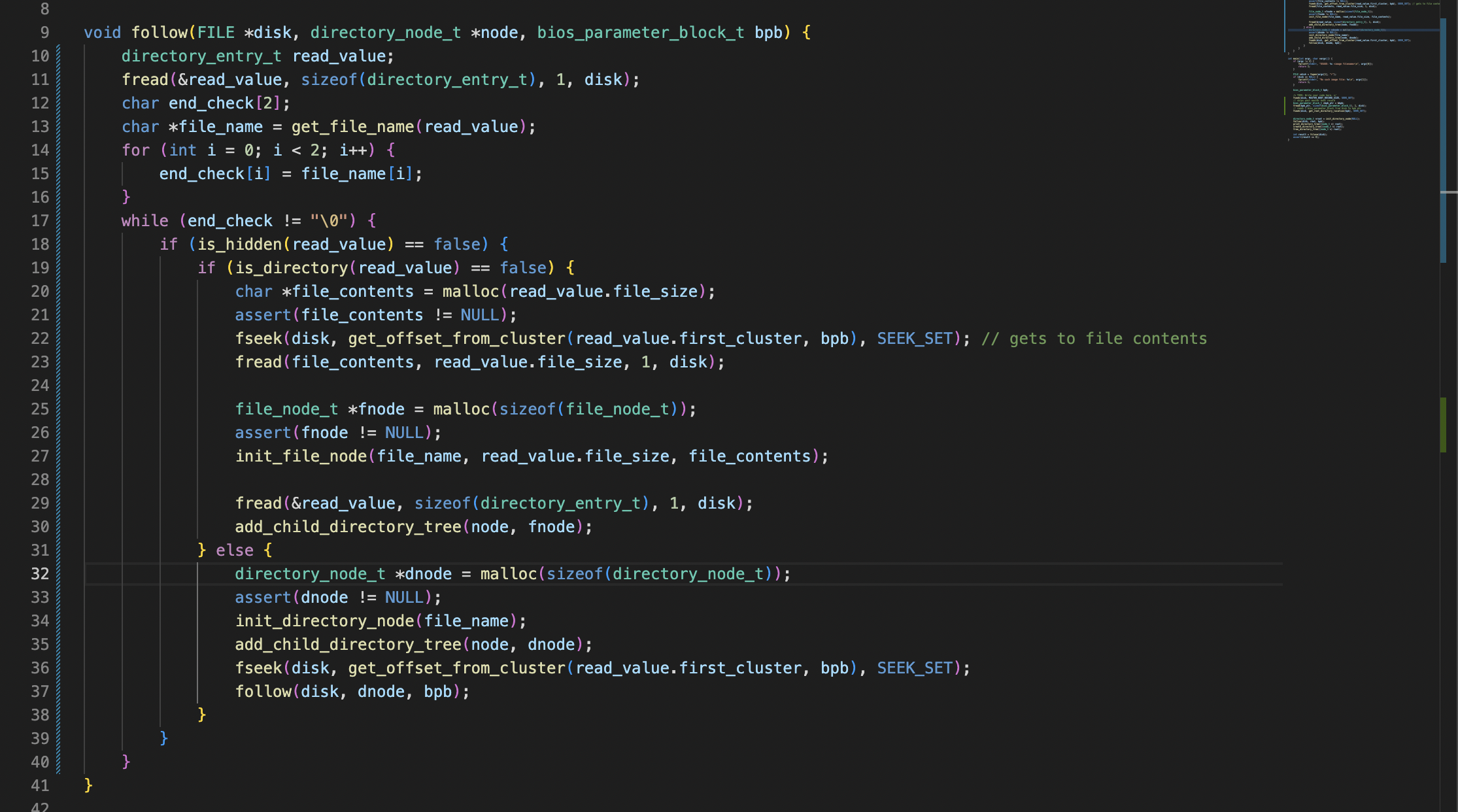Click line number 9 in the gutter
The height and width of the screenshot is (812, 1458).
[x=44, y=33]
